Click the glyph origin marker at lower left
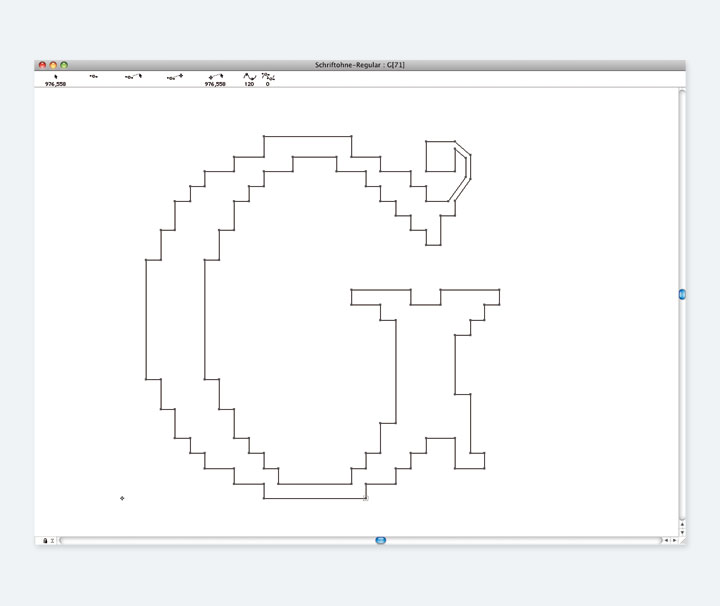720x606 pixels. point(122,498)
